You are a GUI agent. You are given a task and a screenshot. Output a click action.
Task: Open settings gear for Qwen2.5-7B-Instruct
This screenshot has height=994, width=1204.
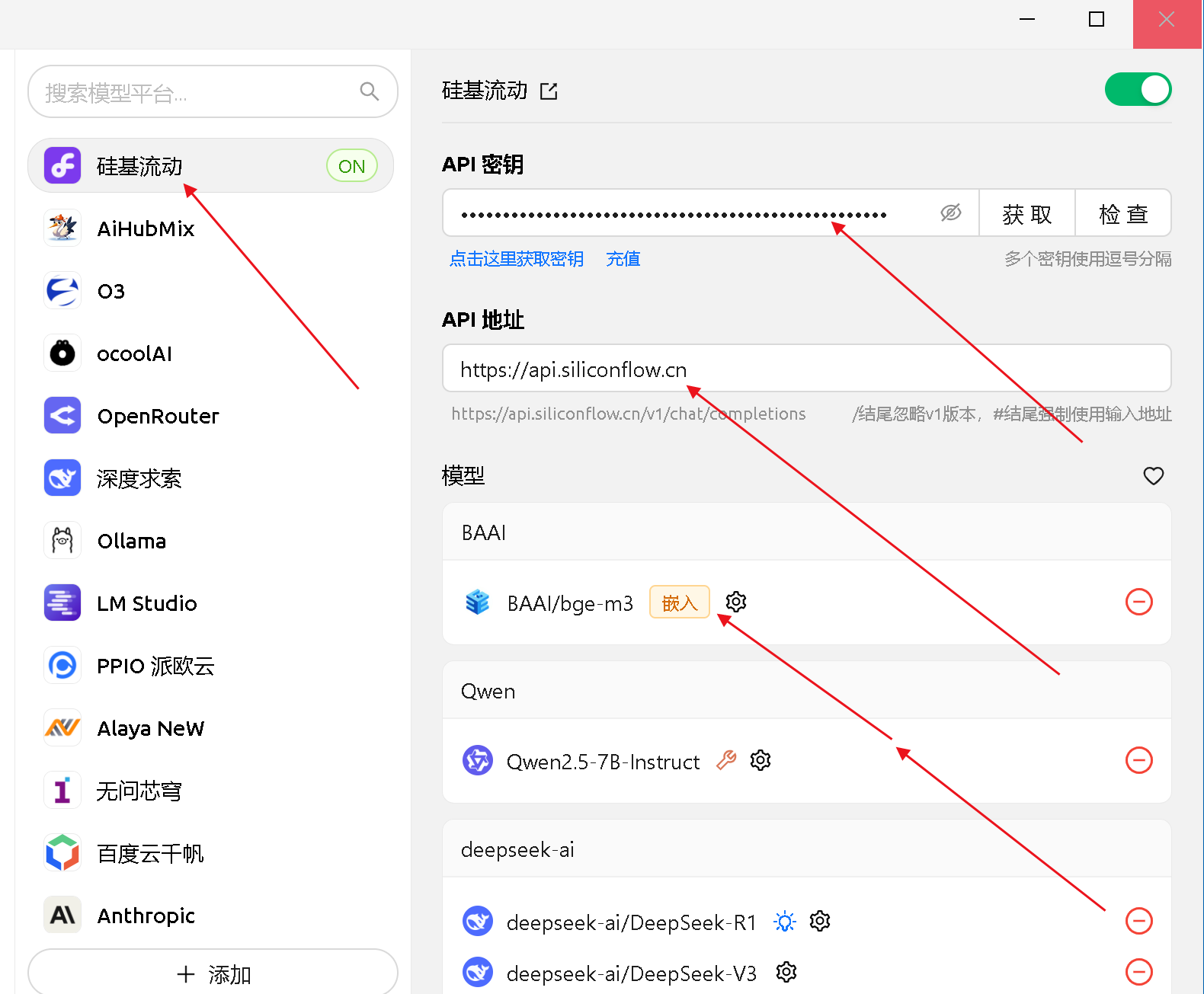[x=761, y=760]
